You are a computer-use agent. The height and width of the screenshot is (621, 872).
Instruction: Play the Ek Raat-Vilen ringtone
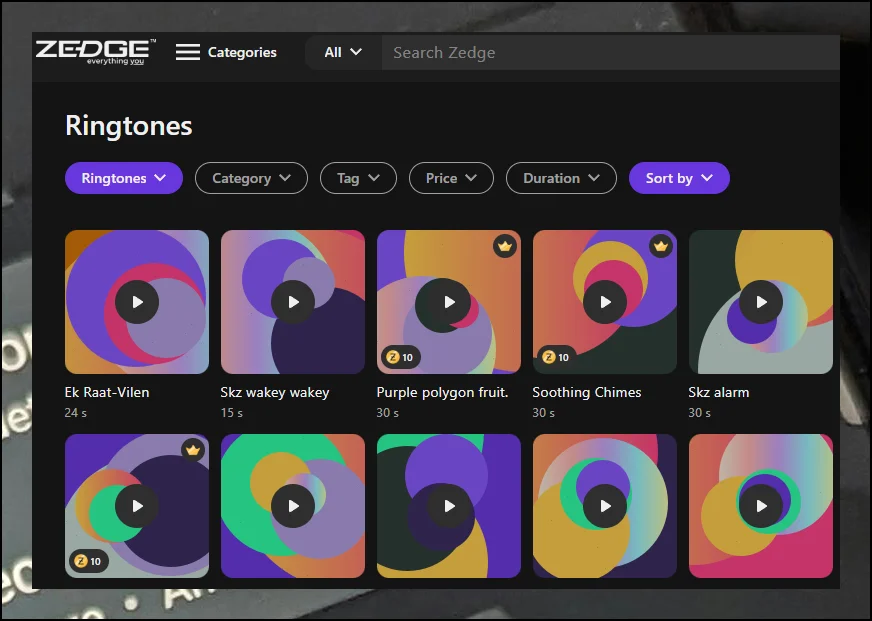(x=137, y=302)
